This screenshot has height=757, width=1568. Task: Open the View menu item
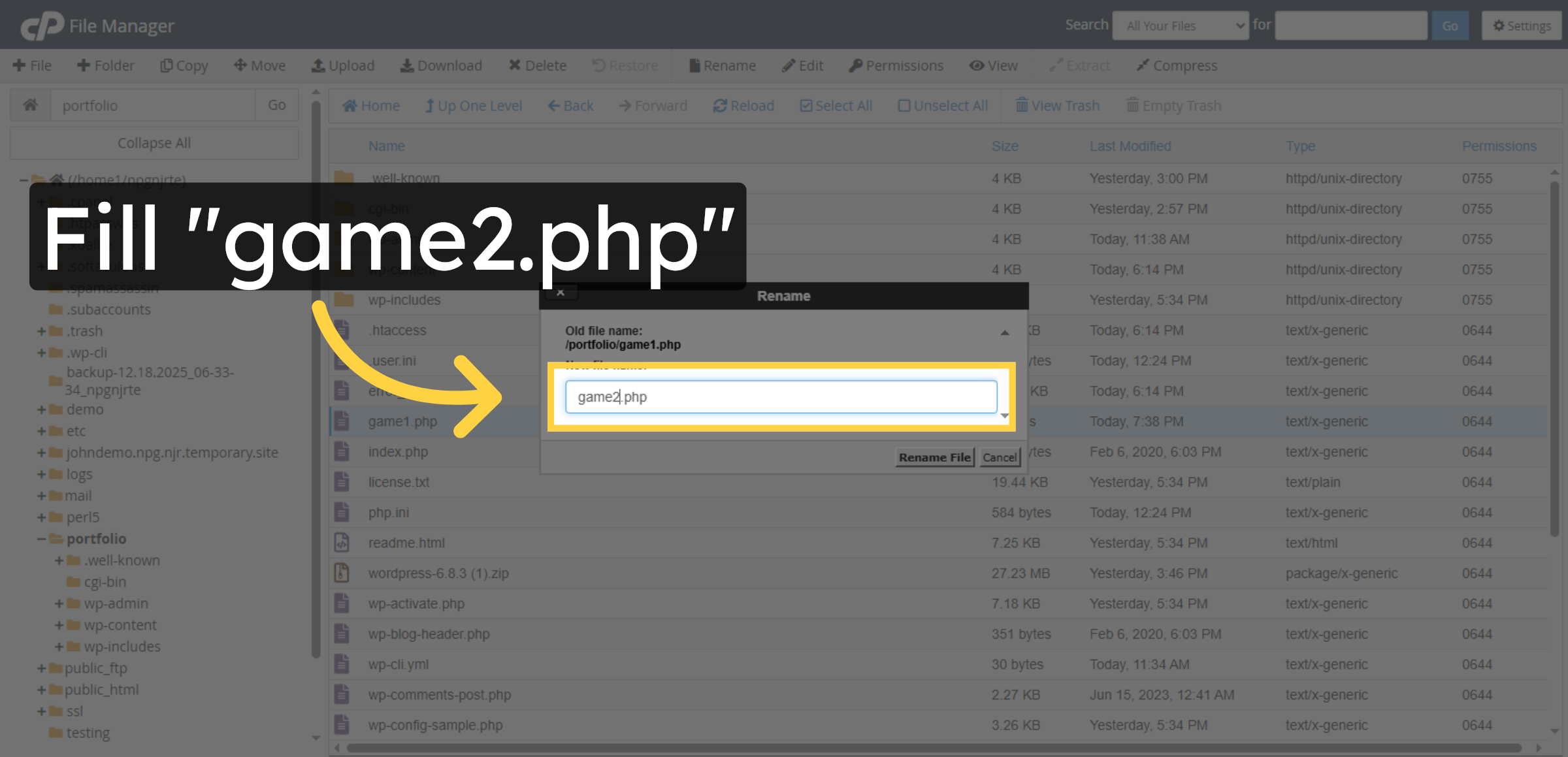coord(993,65)
